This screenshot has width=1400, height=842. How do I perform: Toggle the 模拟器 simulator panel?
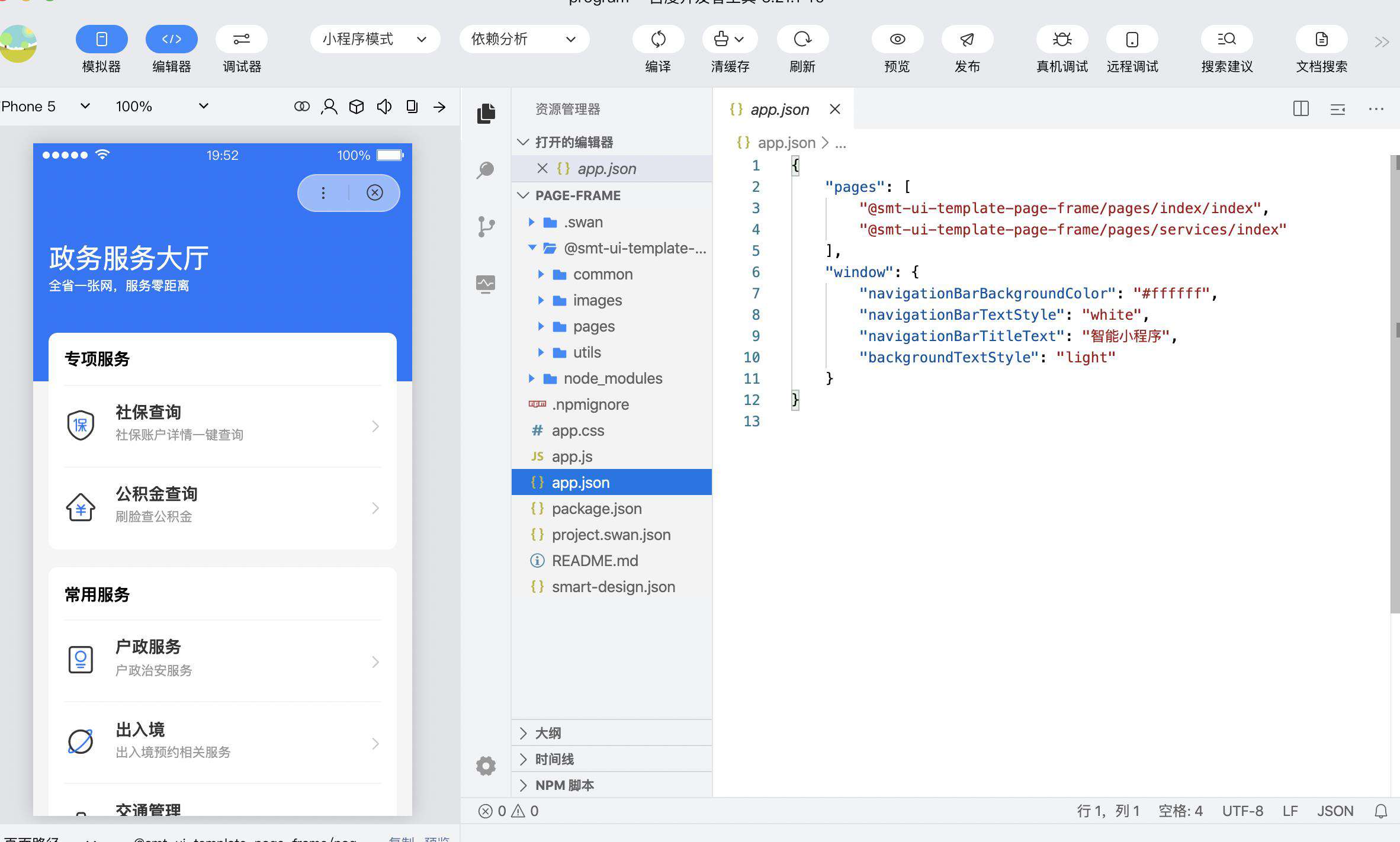[101, 39]
